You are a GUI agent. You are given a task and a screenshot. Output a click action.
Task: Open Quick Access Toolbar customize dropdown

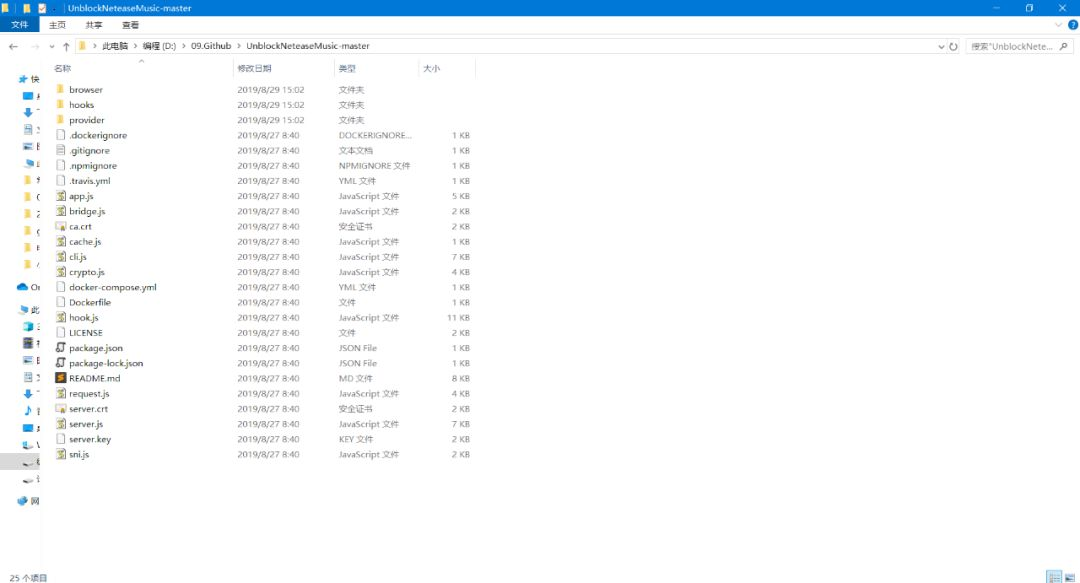(x=54, y=8)
